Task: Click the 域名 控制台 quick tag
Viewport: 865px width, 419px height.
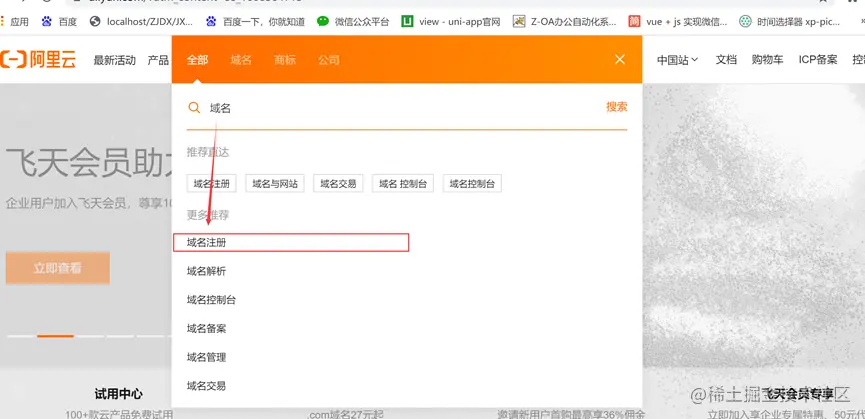Action: 403,184
